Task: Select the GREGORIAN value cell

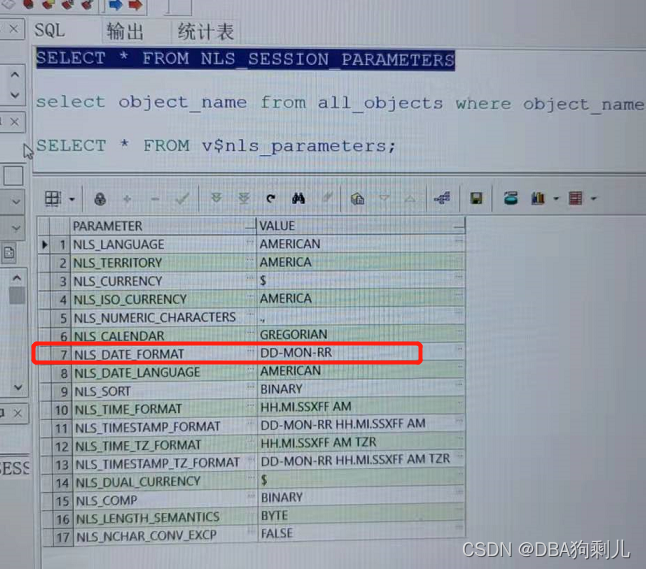Action: coord(360,334)
